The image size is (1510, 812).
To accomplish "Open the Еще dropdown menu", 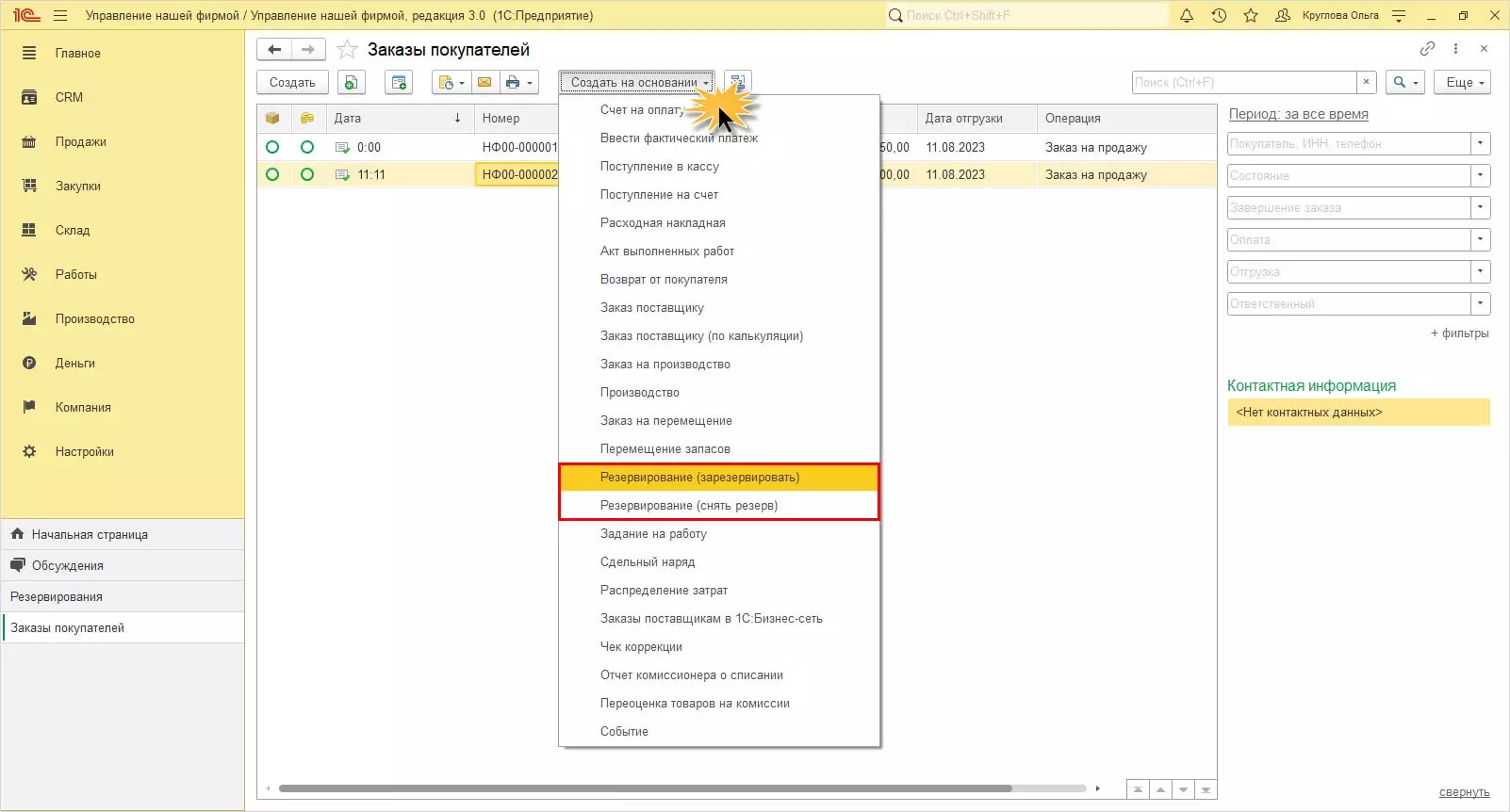I will (1463, 83).
